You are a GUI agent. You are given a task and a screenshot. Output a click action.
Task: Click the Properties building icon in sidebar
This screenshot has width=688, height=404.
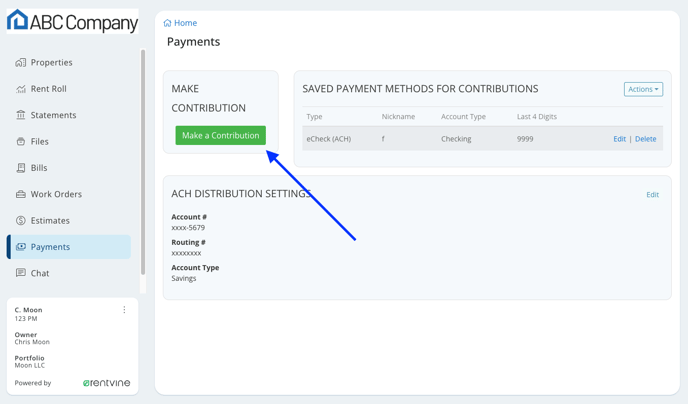pyautogui.click(x=21, y=63)
